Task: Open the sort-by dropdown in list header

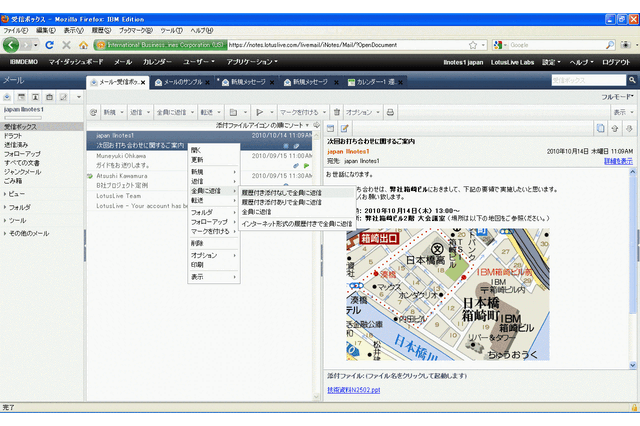Action: [307, 125]
